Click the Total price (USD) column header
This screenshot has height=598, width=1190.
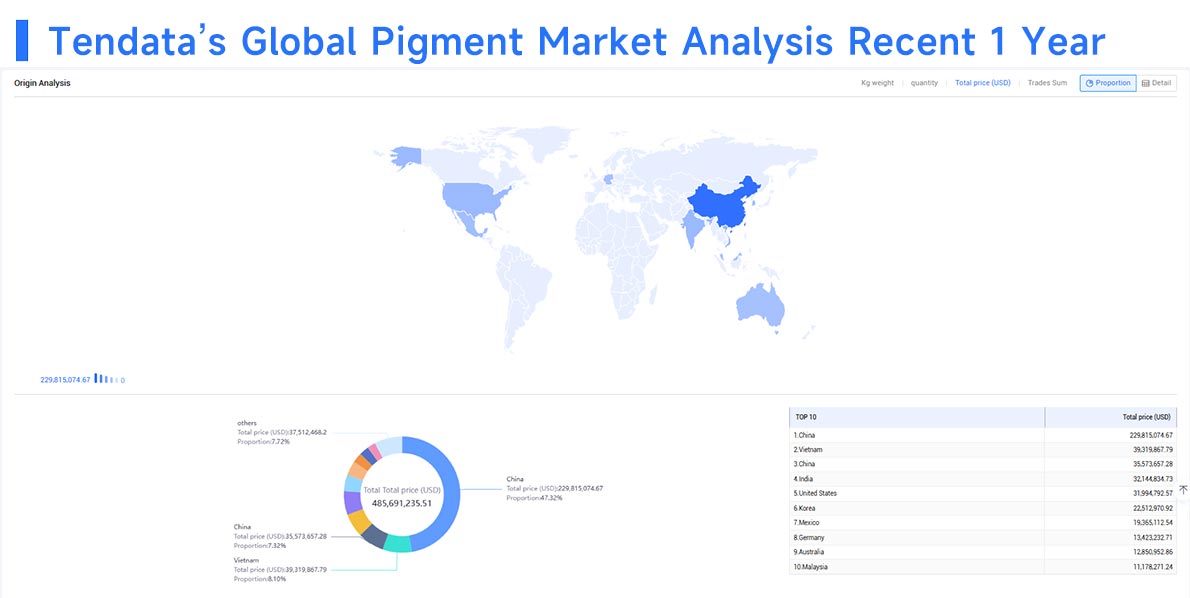click(1110, 417)
